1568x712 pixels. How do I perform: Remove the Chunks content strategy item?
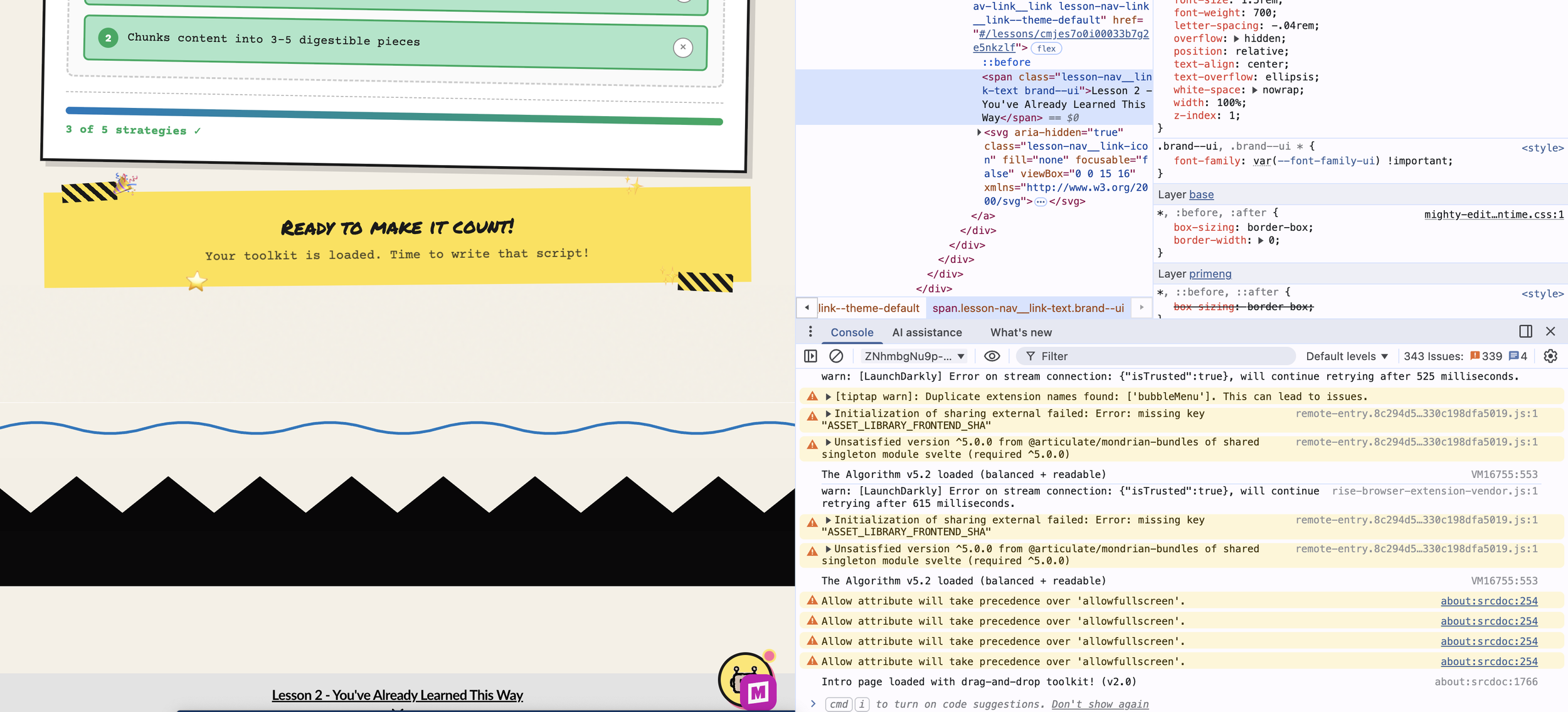pos(683,47)
